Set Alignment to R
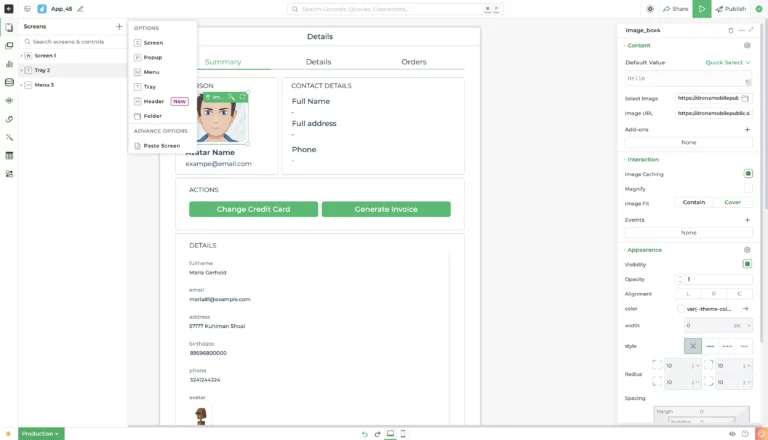768x440 pixels. 714,294
